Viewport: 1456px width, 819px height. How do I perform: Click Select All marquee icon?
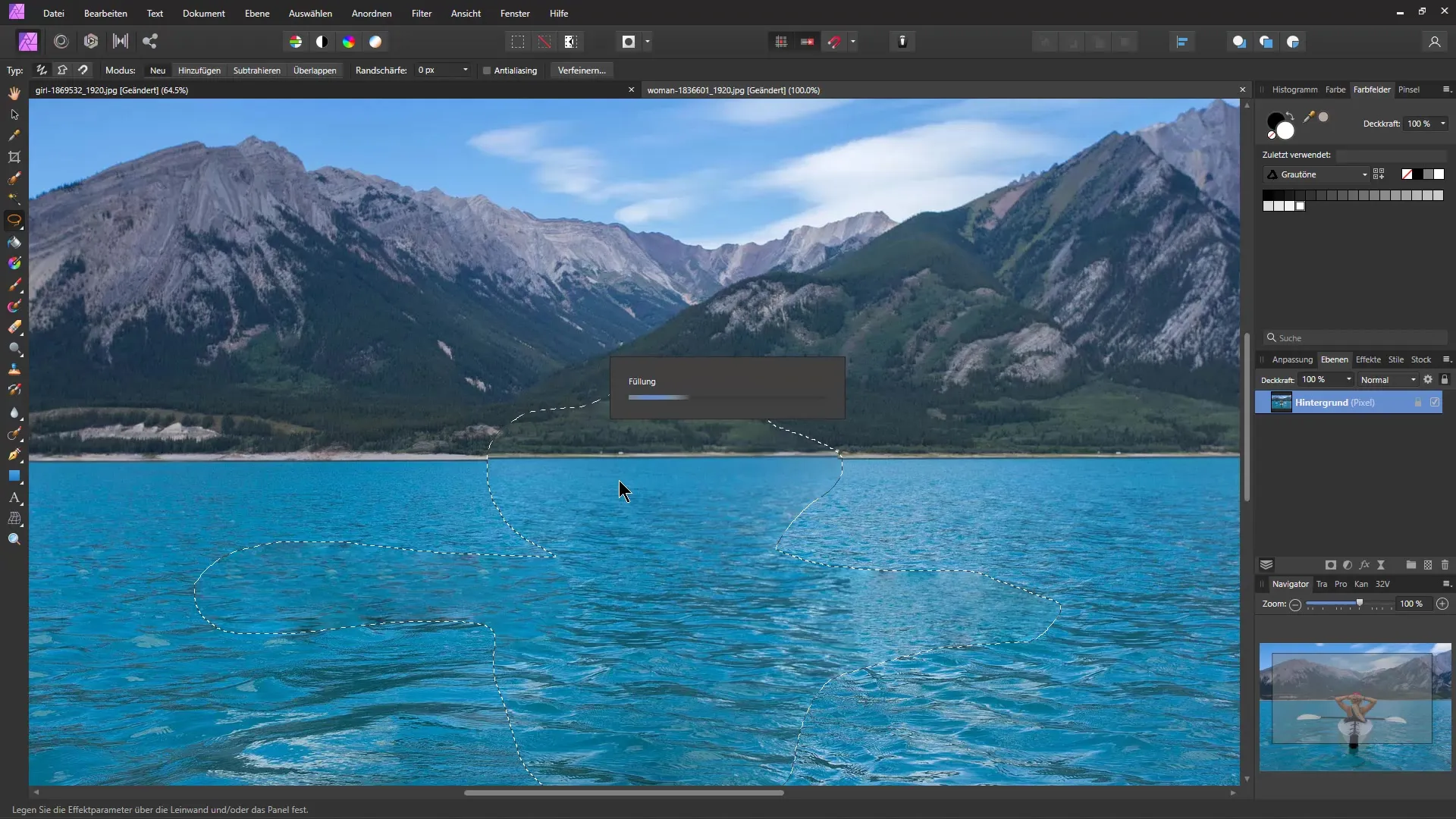tap(518, 42)
